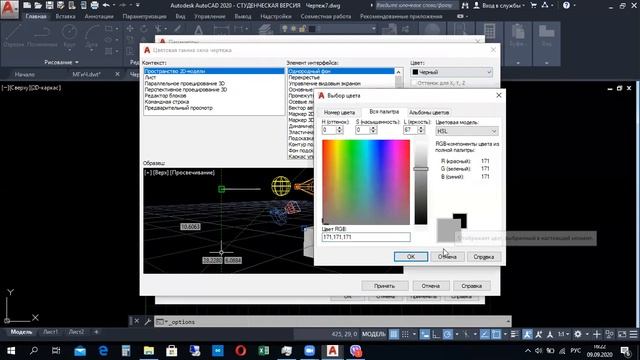
Task: Open the Цветовая модель HSL dropdown
Action: click(x=467, y=131)
